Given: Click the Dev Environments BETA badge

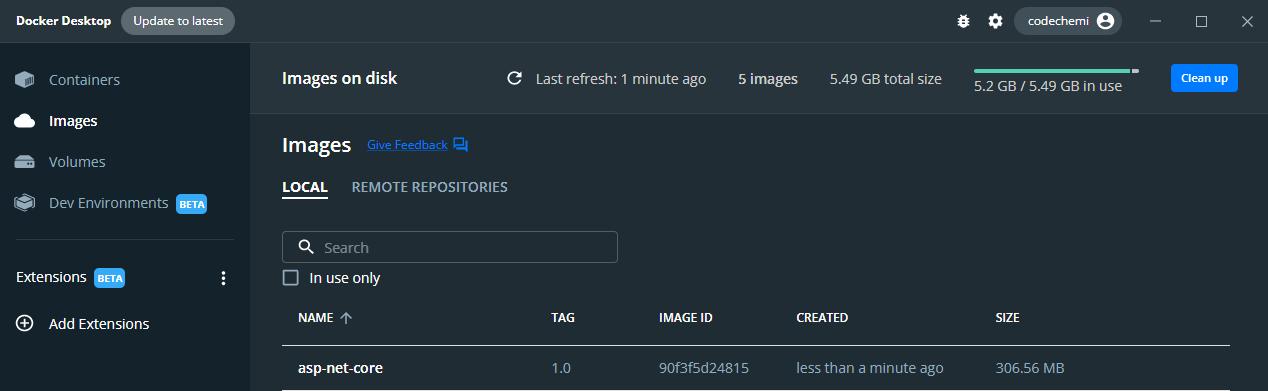Looking at the screenshot, I should [x=192, y=204].
